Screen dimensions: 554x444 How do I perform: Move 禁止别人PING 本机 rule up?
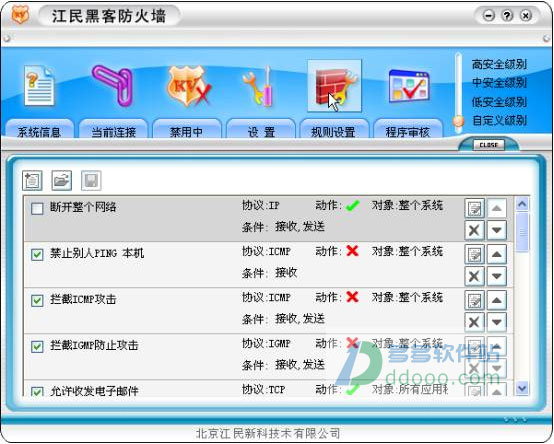click(497, 254)
